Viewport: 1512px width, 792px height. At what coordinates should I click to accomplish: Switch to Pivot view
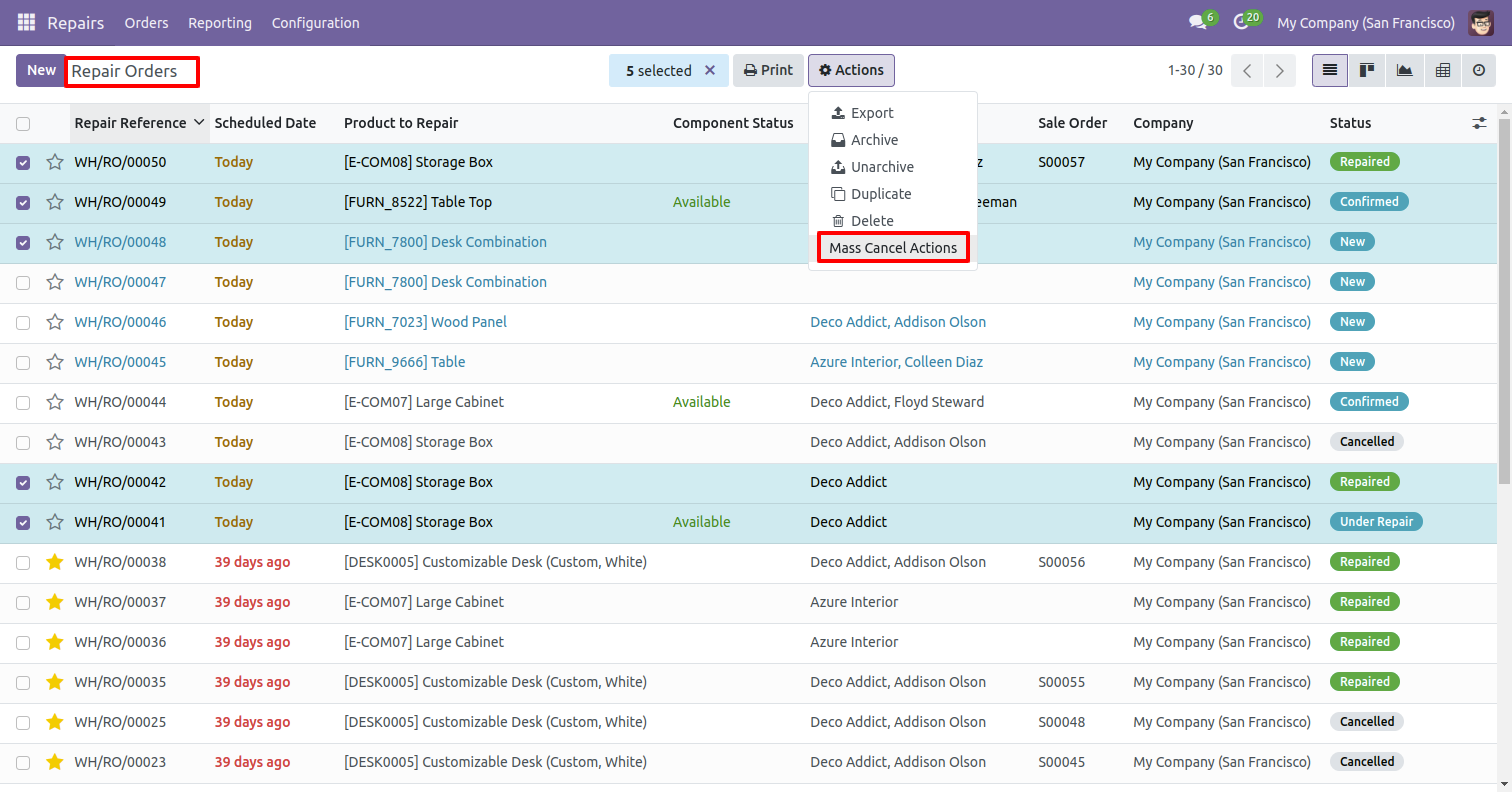(x=1442, y=70)
